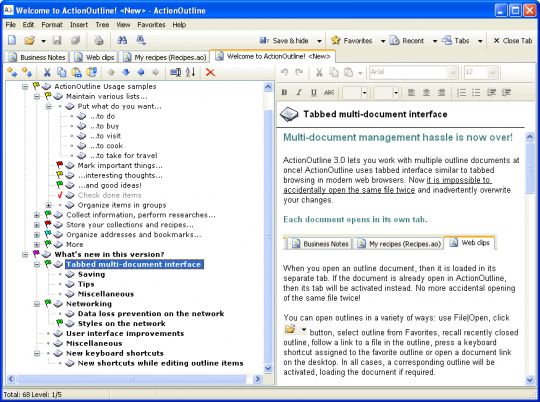The height and width of the screenshot is (402, 540).
Task: Click the Save & hide button
Action: (x=284, y=41)
